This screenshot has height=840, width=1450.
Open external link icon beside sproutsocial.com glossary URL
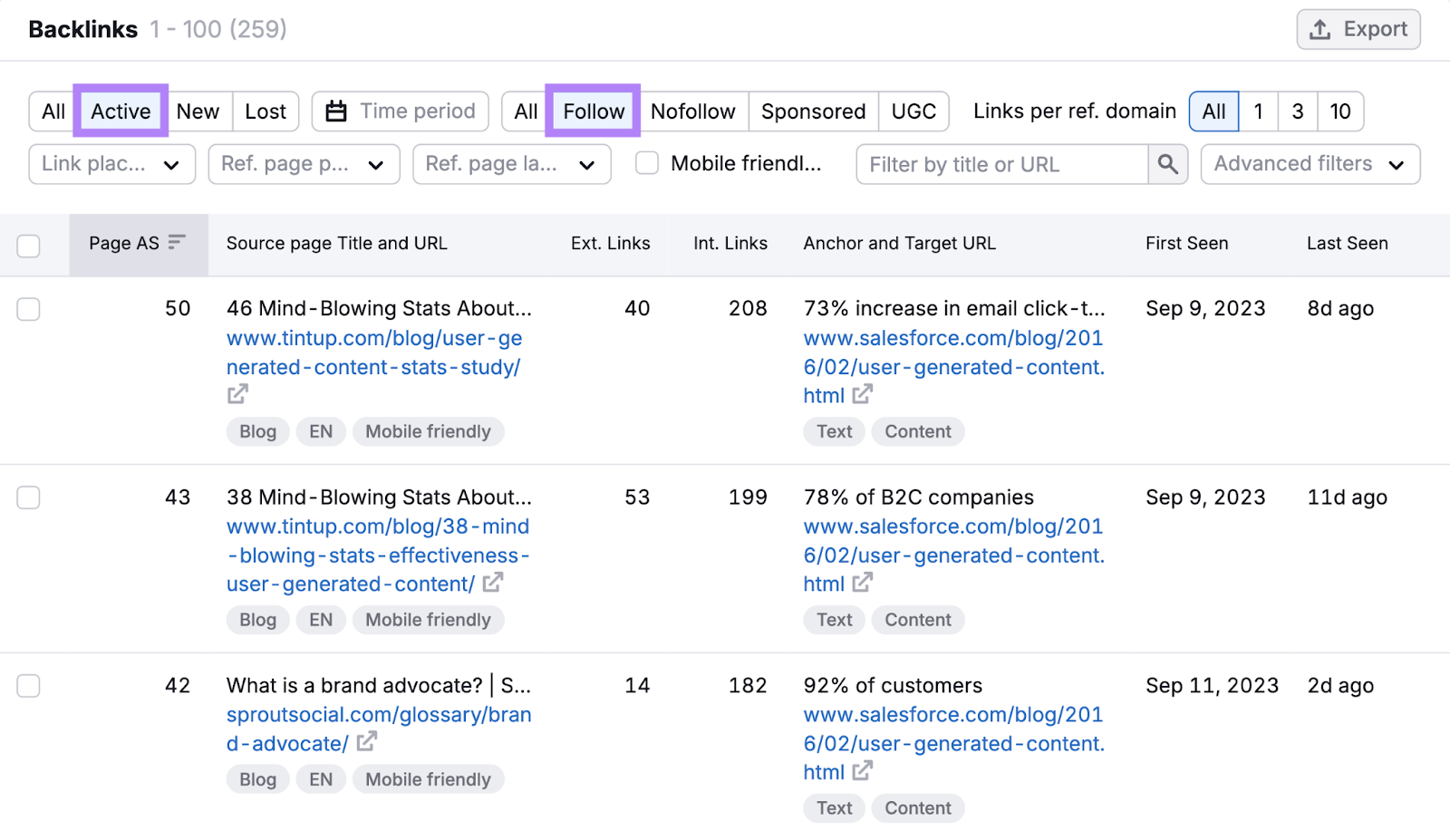366,741
